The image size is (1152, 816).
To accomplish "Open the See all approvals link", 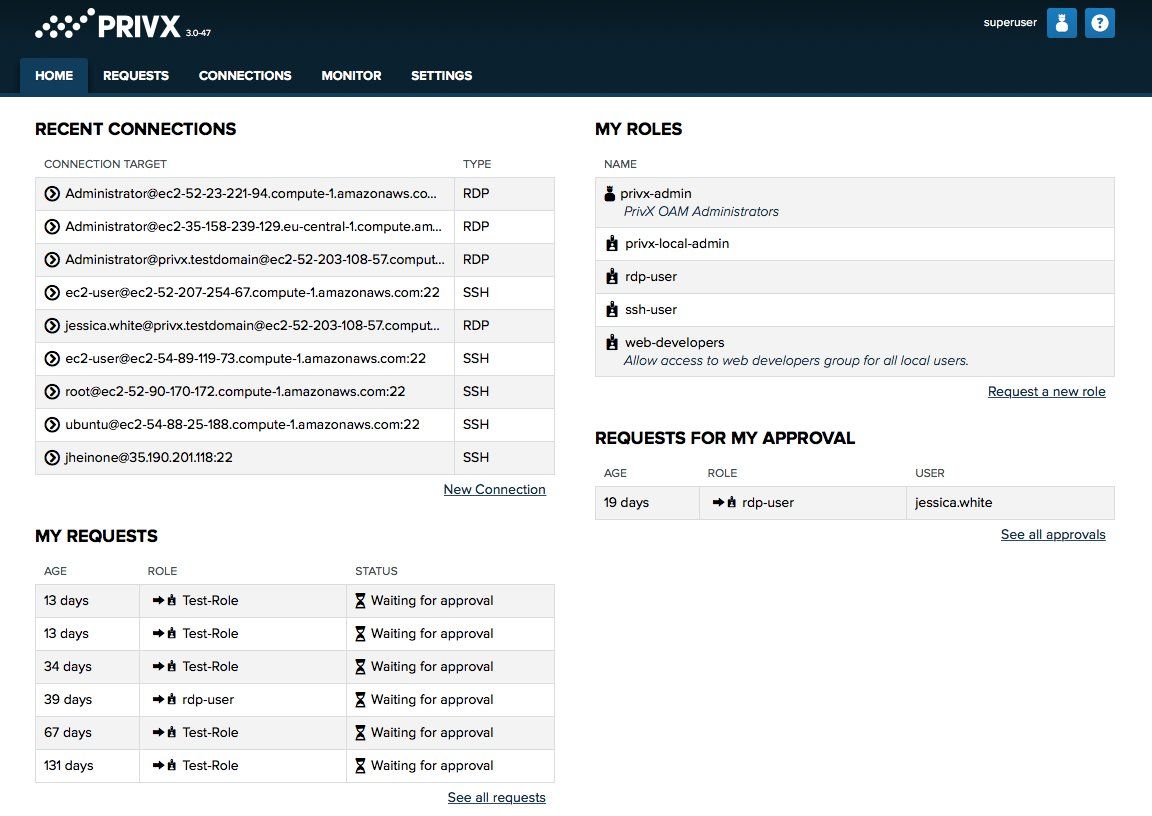I will point(1052,535).
